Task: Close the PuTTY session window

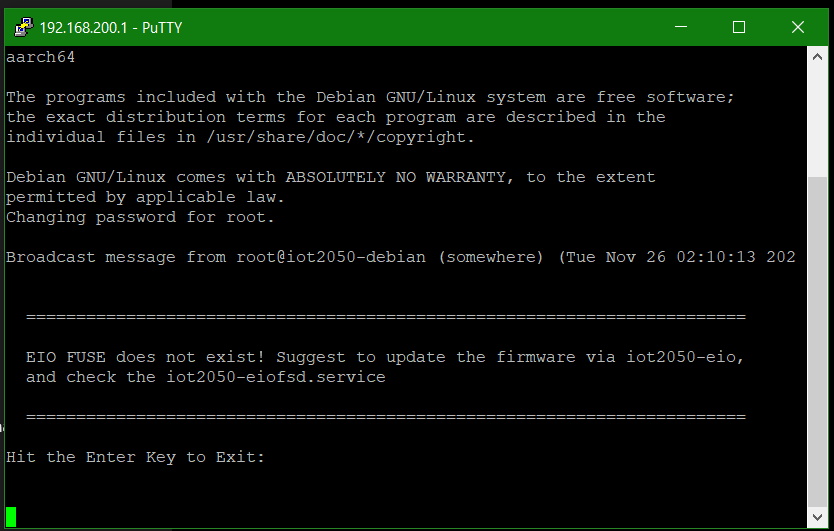Action: click(799, 27)
